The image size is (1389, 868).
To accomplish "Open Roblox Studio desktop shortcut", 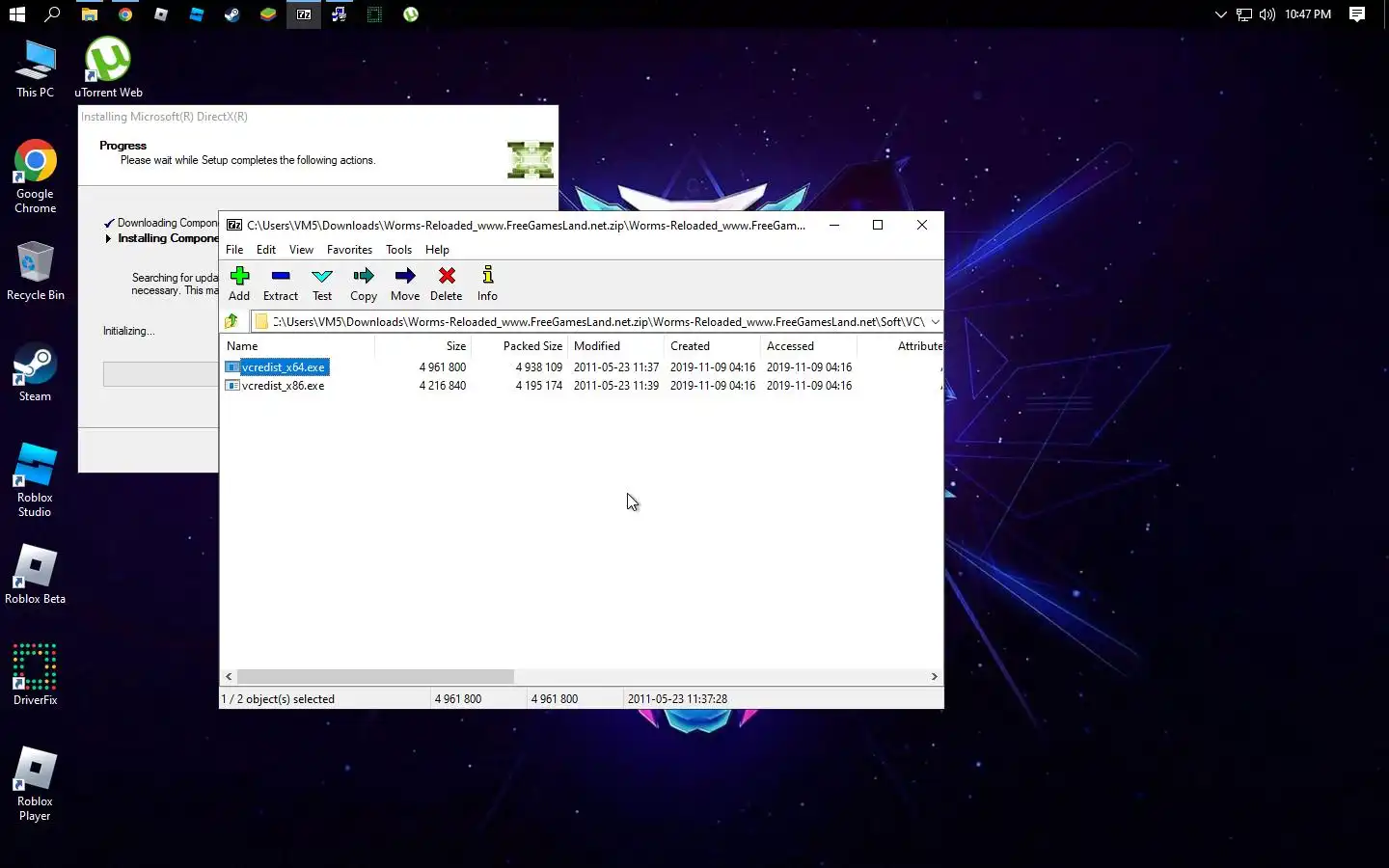I will [36, 480].
